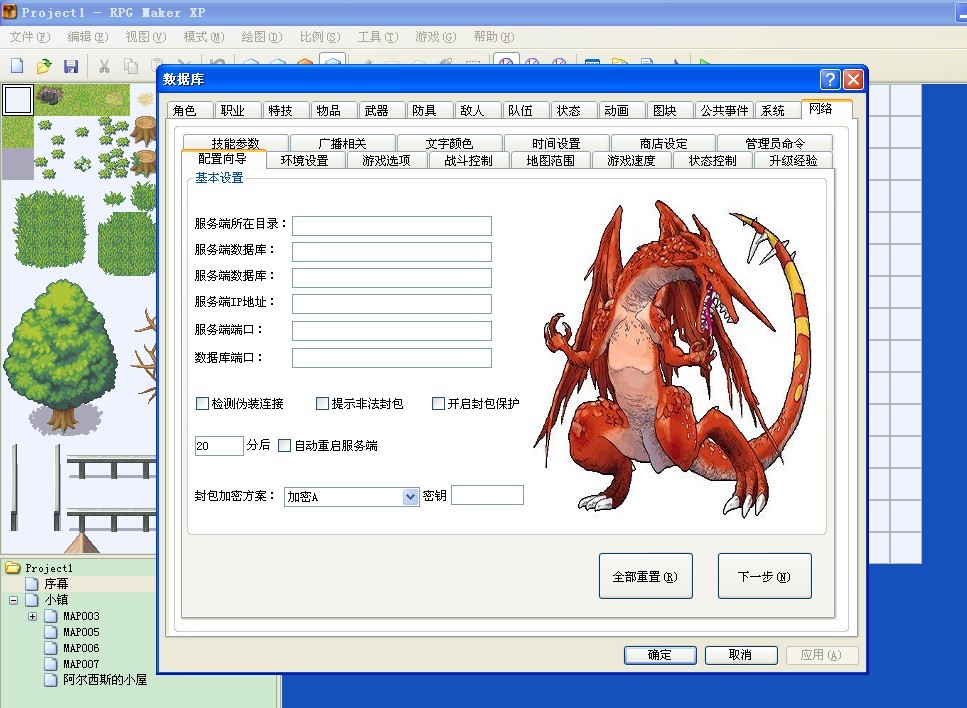Click the Copy toolbar icon
This screenshot has width=967, height=708.
coord(131,65)
